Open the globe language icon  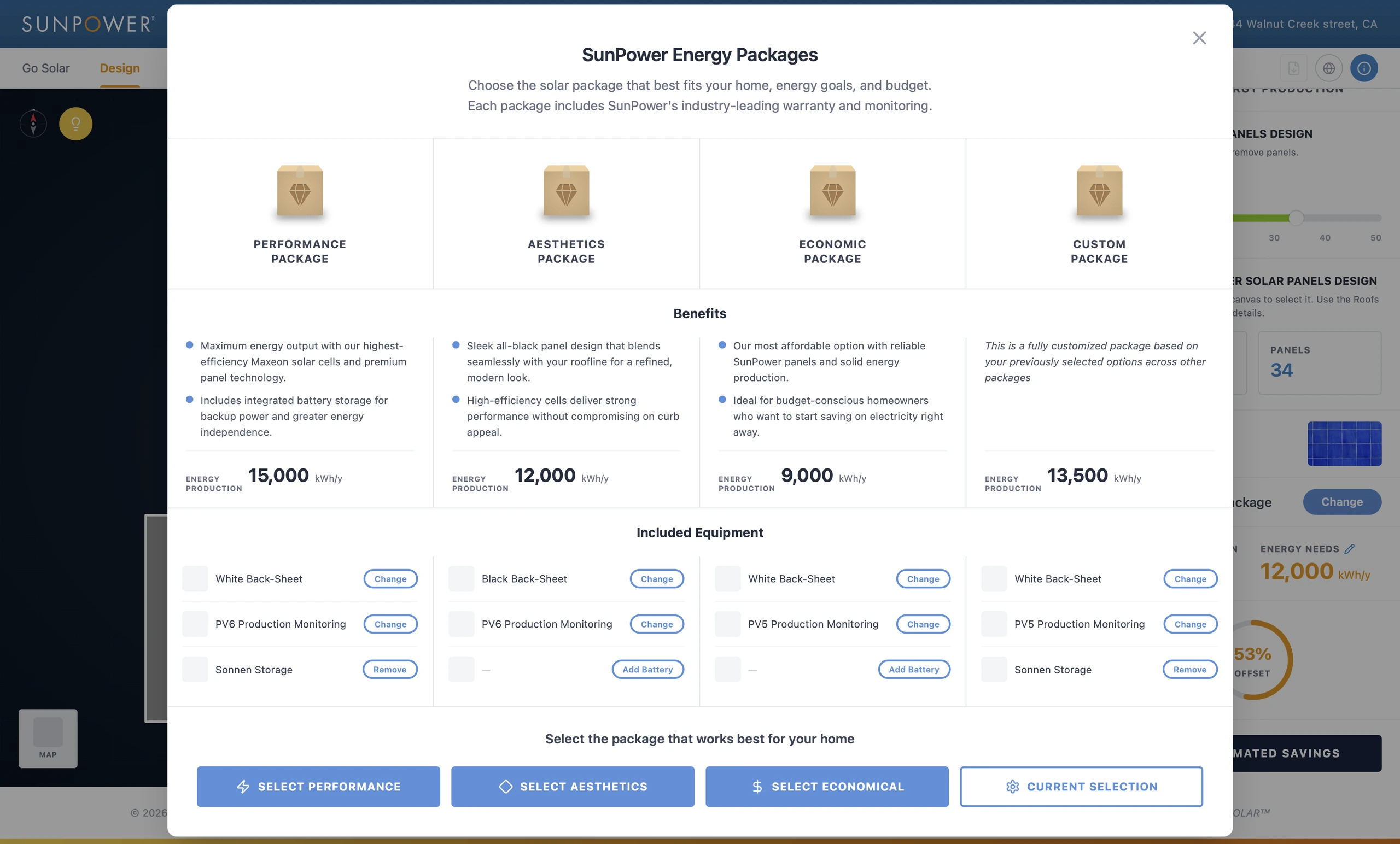(x=1328, y=68)
